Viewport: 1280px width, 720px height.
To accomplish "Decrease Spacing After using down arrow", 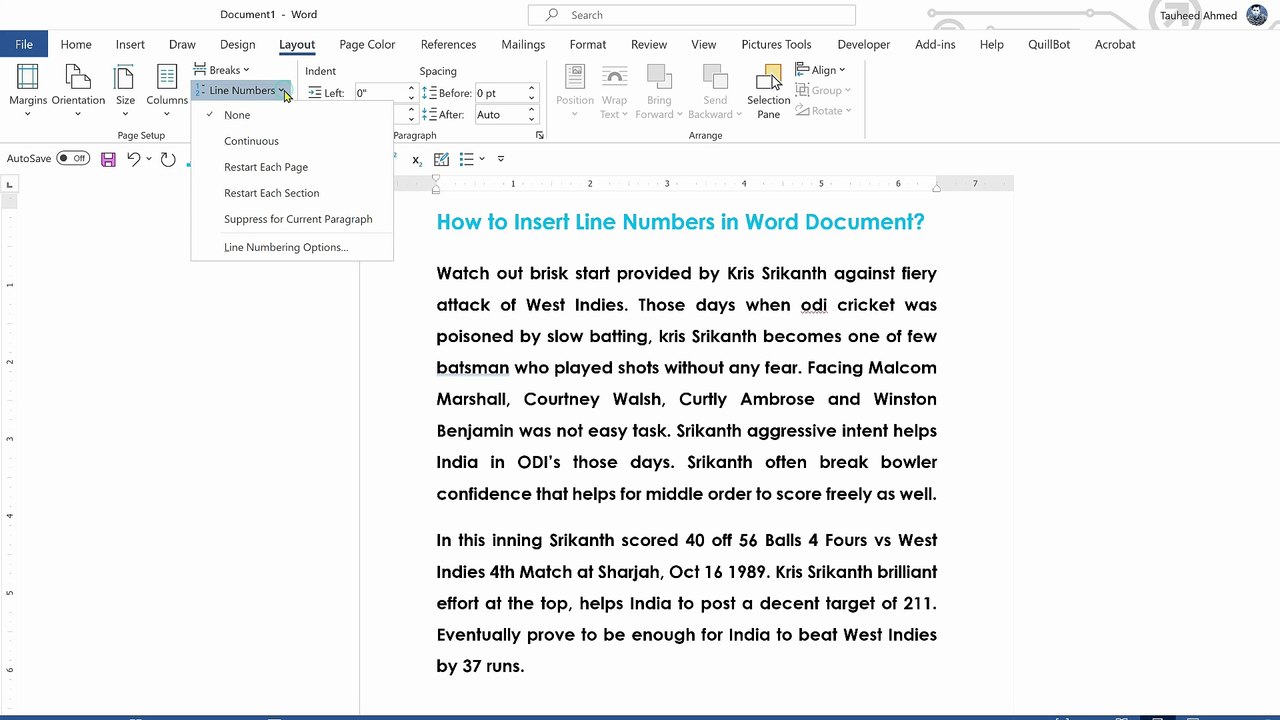I will (x=532, y=119).
